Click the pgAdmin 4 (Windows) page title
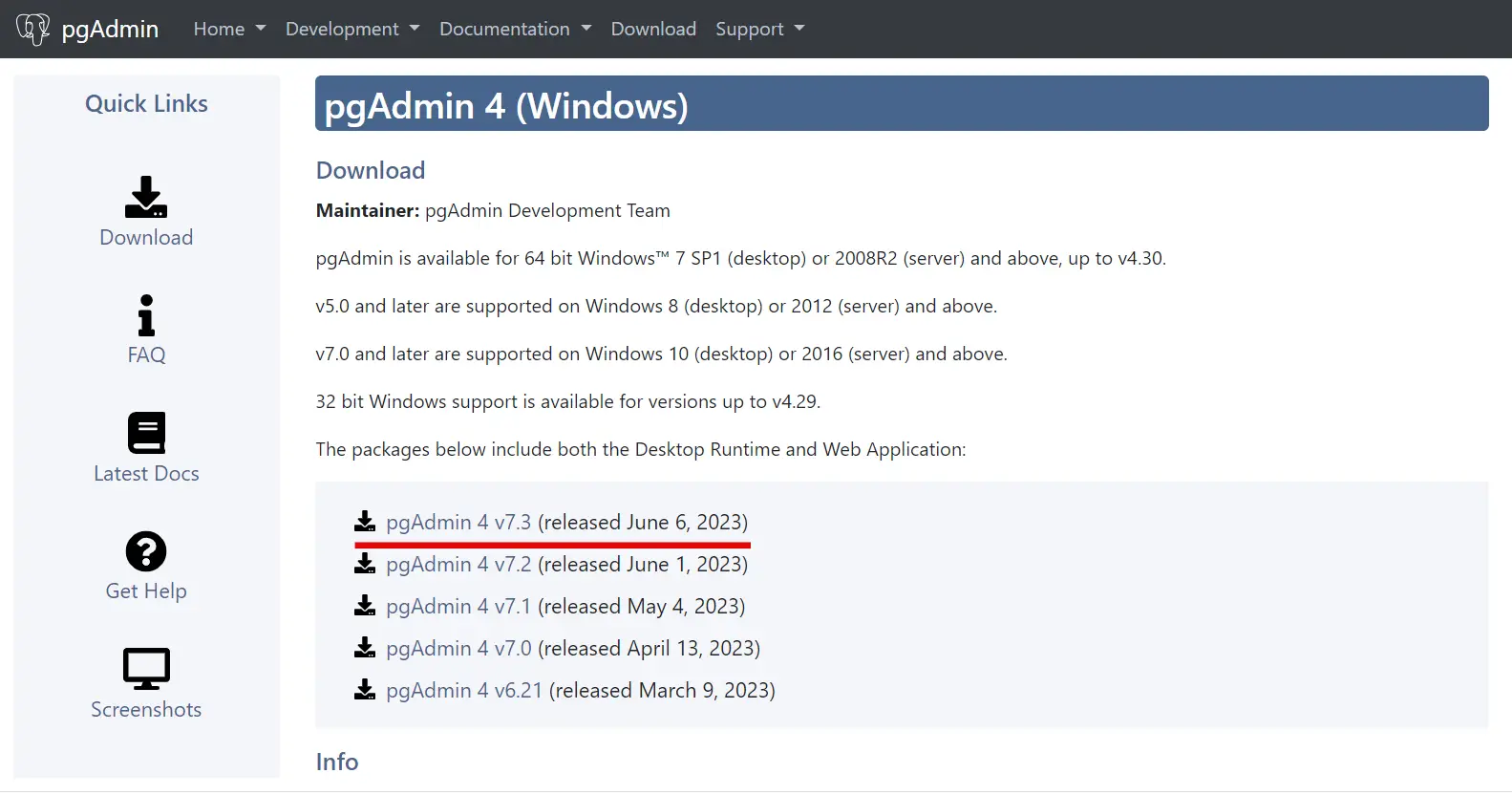The width and height of the screenshot is (1512, 795). click(506, 105)
